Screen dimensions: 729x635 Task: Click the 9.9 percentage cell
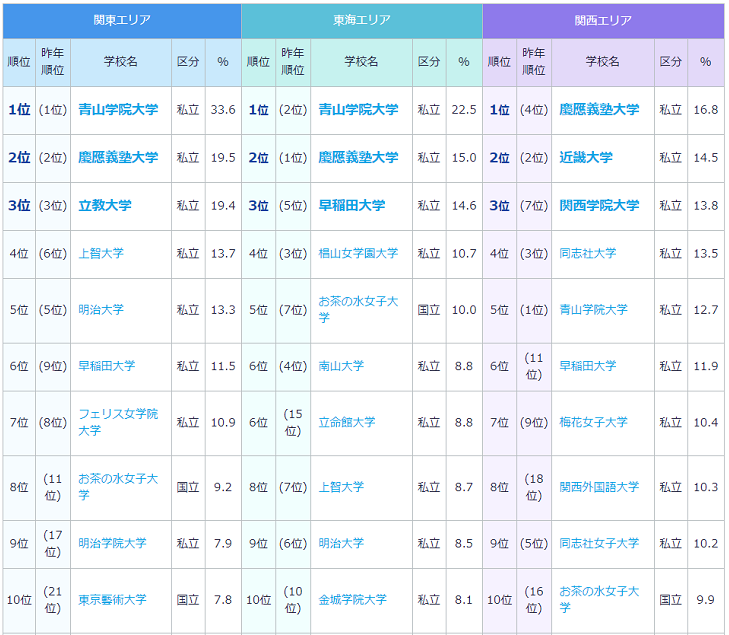[706, 600]
